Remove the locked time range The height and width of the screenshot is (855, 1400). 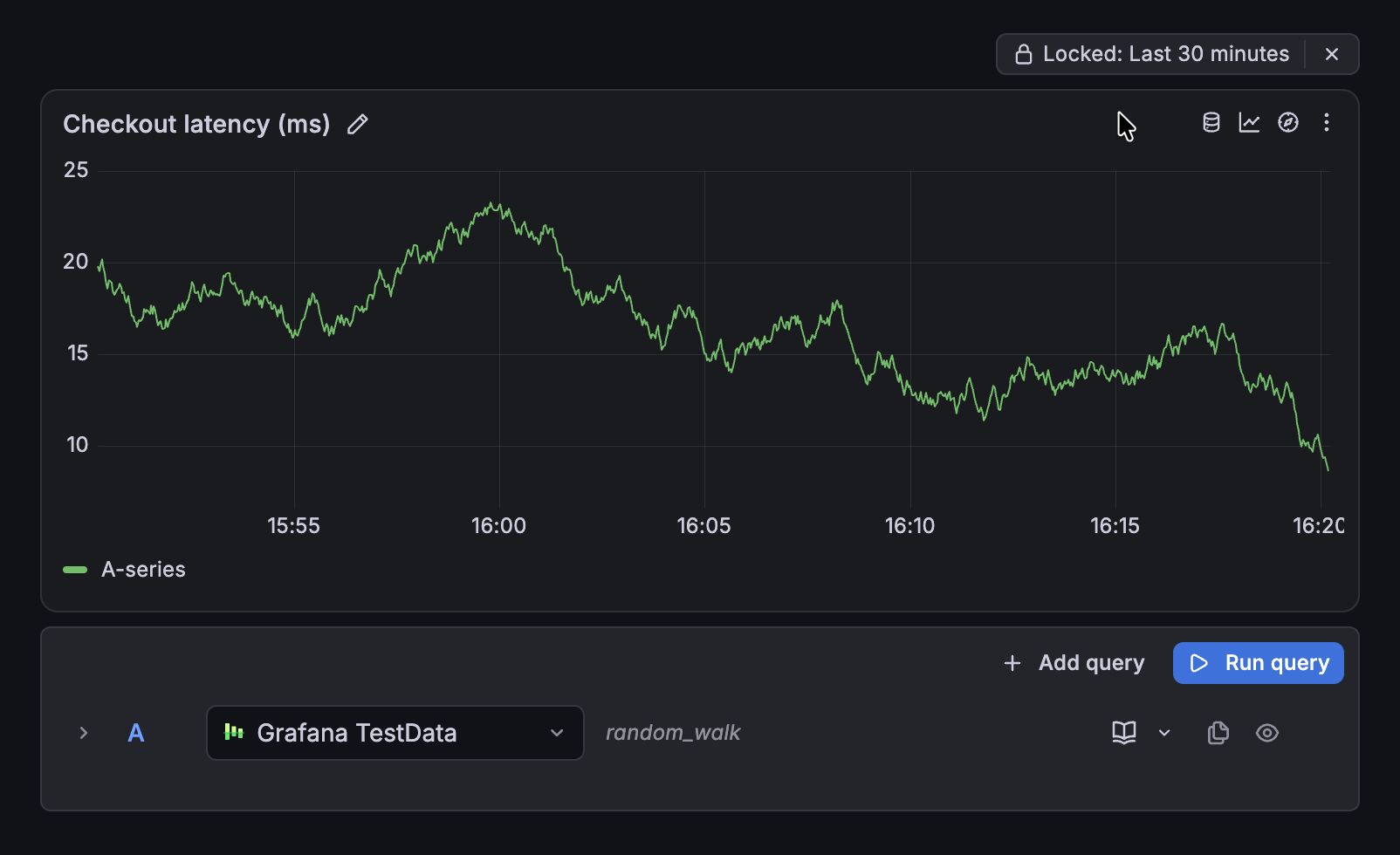pyautogui.click(x=1332, y=54)
